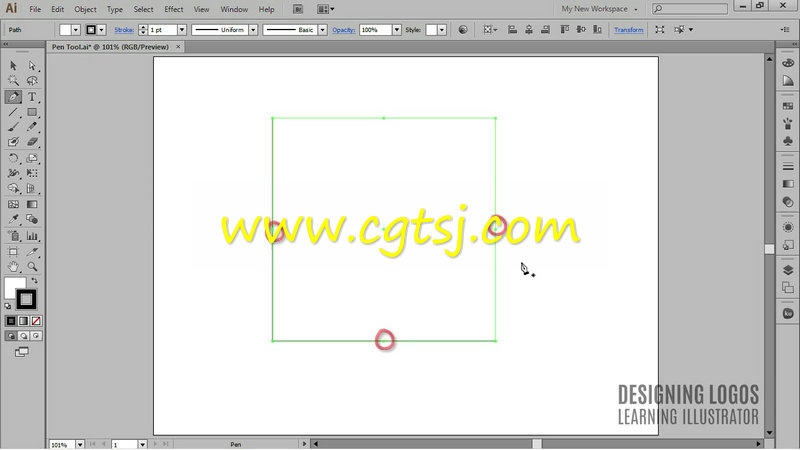Open the stroke weight dropdown

click(182, 30)
